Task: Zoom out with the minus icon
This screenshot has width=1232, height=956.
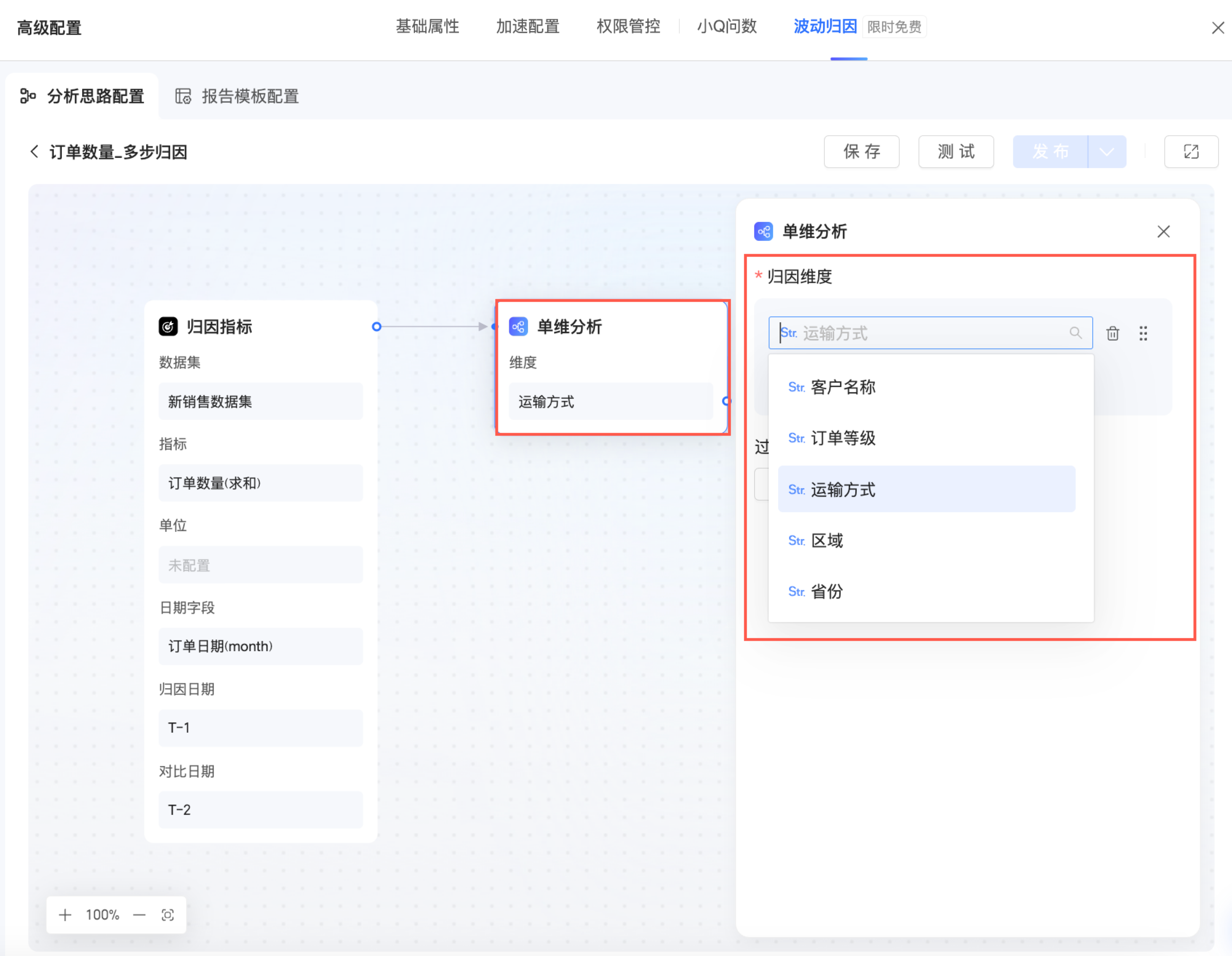Action: (139, 914)
